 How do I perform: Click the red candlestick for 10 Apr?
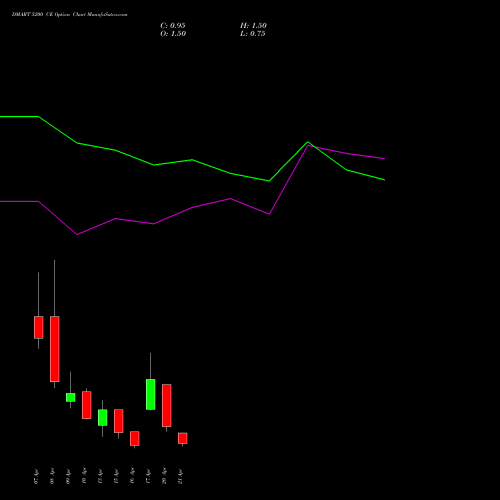tap(87, 405)
